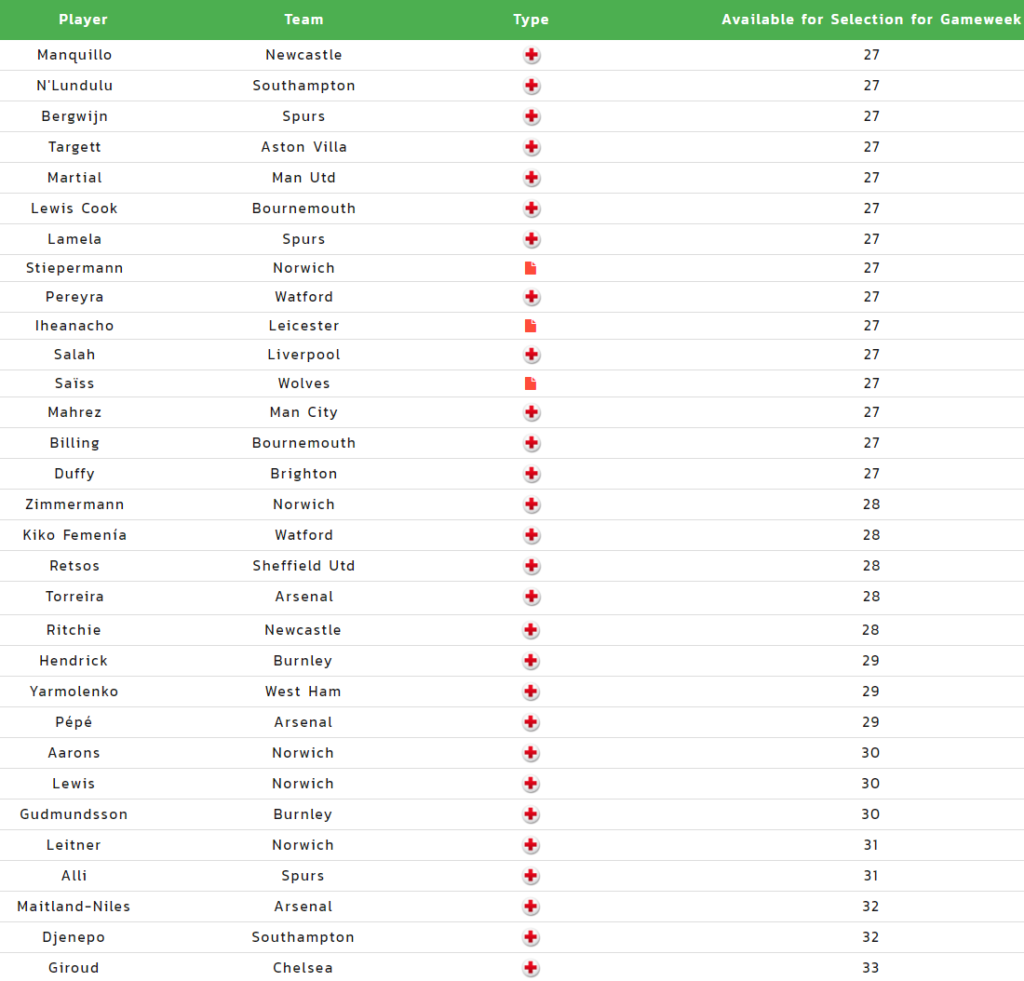1024x981 pixels.
Task: Click the injury icon for Torreira
Action: [532, 596]
